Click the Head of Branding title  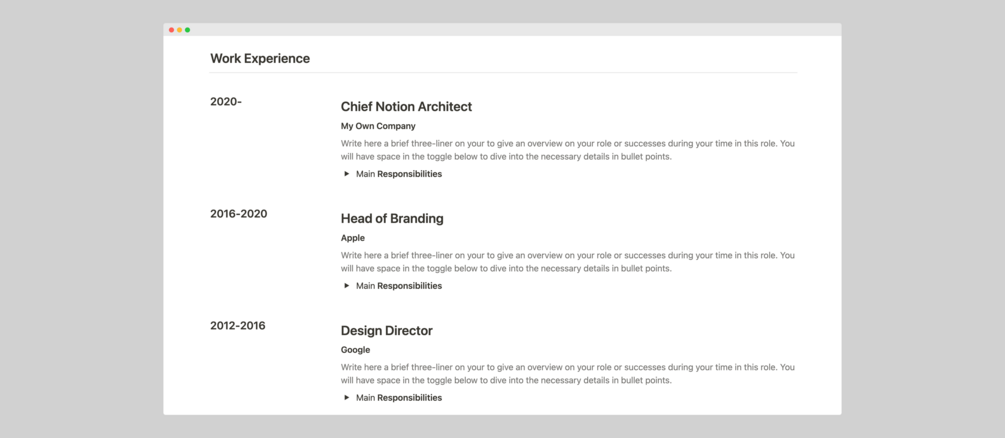[x=392, y=219]
